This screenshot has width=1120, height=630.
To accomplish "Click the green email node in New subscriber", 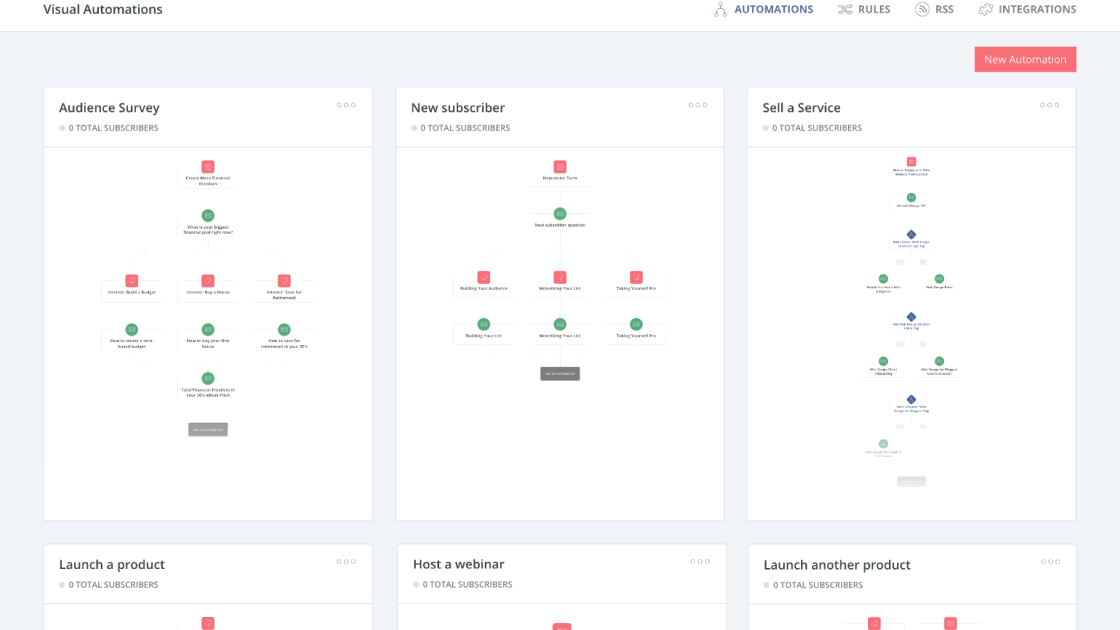I will click(560, 214).
